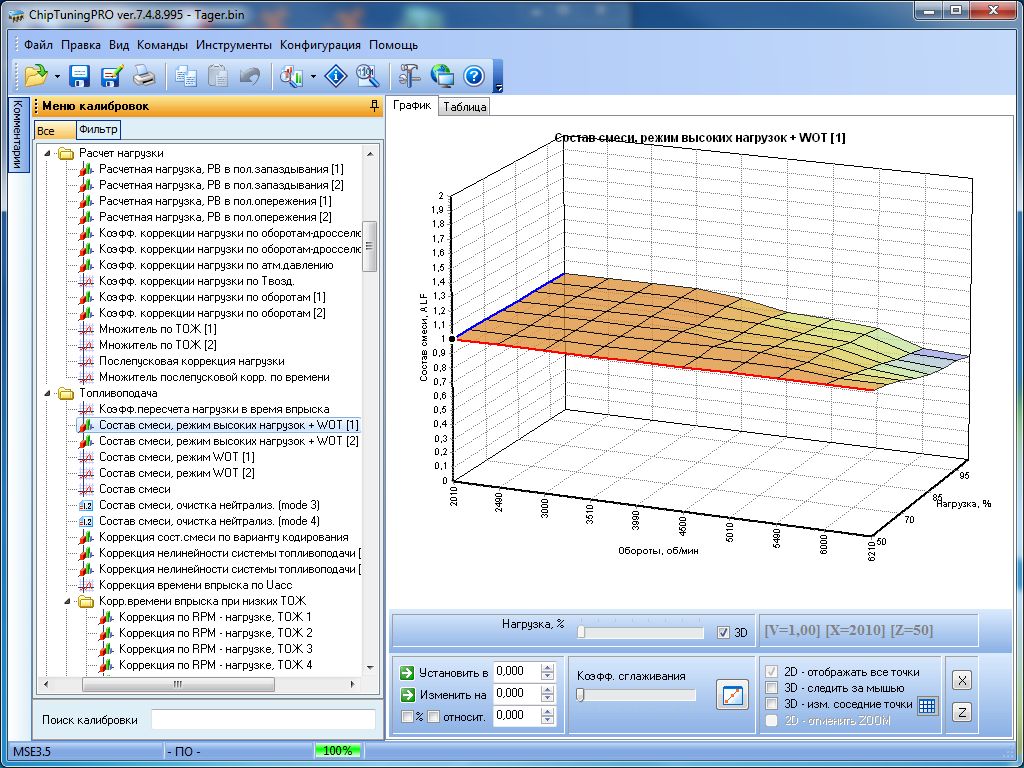Collapse the 'Расчет нагрузки' tree folder
This screenshot has width=1024, height=768.
point(45,153)
